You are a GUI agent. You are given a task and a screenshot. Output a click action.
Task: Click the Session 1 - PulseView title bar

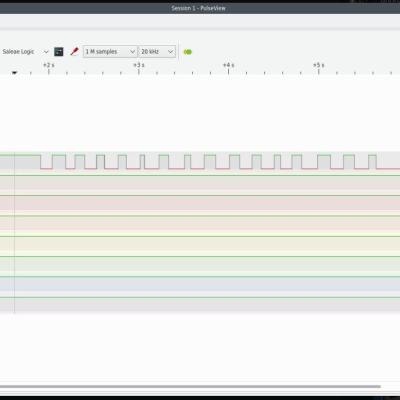pos(199,8)
